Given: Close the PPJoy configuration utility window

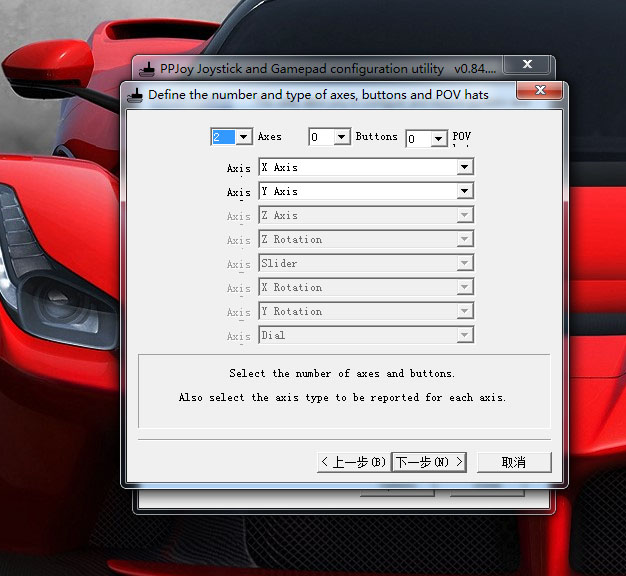Looking at the screenshot, I should click(x=527, y=64).
